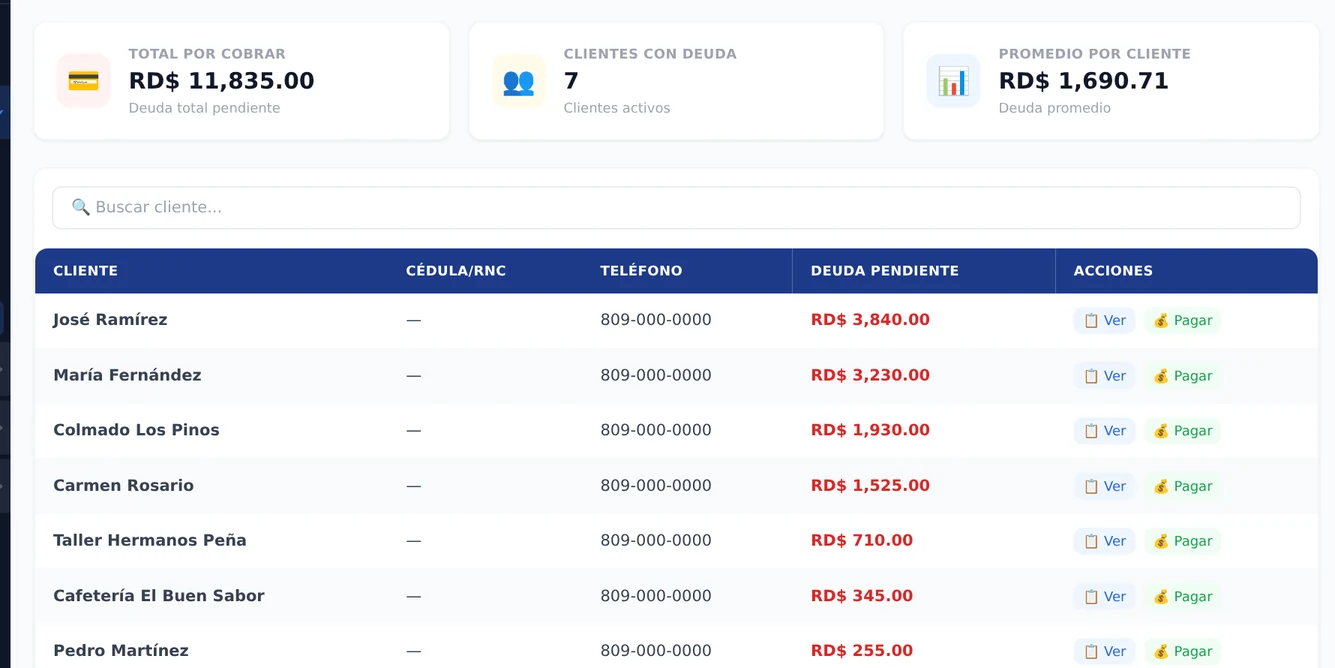Register payment for Colmado Los Pinos
1335x668 pixels.
coord(1182,431)
